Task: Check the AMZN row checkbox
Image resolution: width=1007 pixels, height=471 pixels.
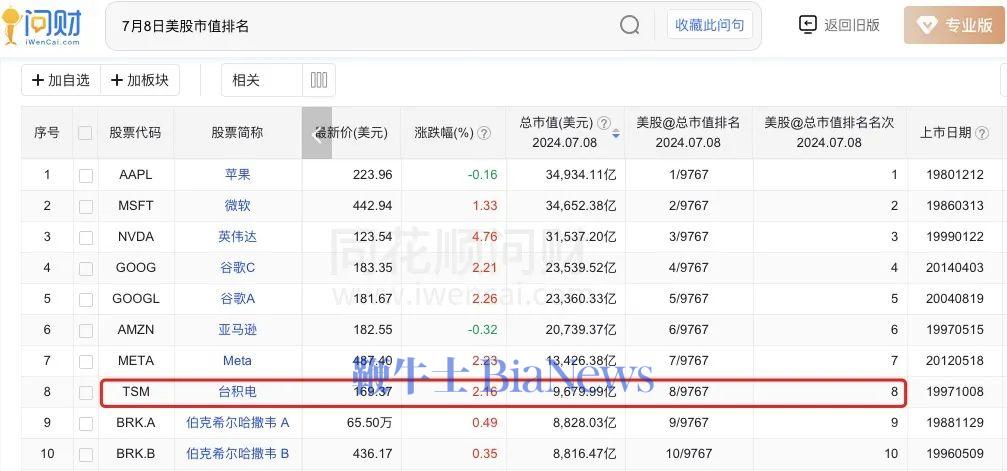Action: coord(85,330)
